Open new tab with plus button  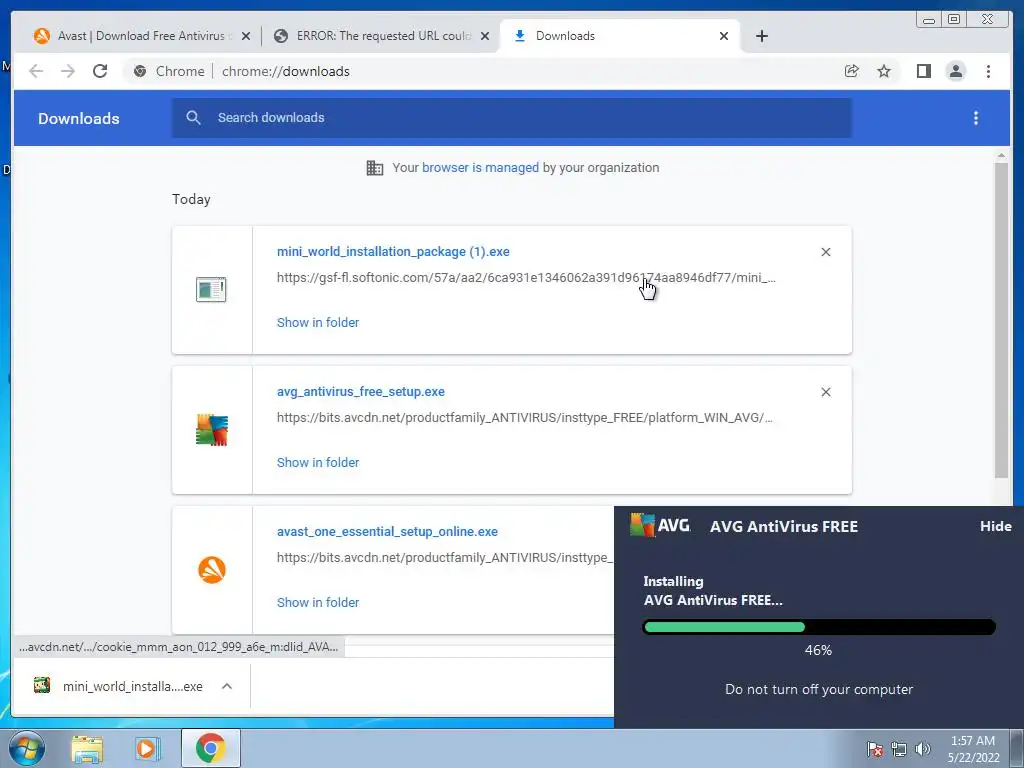(x=761, y=36)
